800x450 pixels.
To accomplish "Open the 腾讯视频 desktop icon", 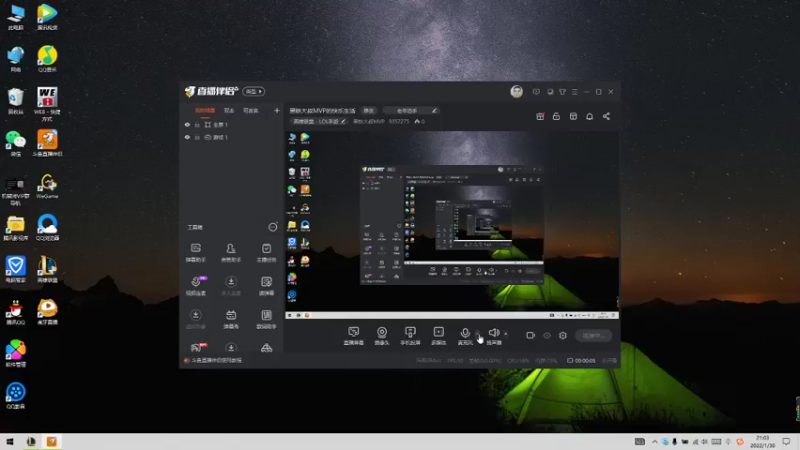I will [x=47, y=16].
